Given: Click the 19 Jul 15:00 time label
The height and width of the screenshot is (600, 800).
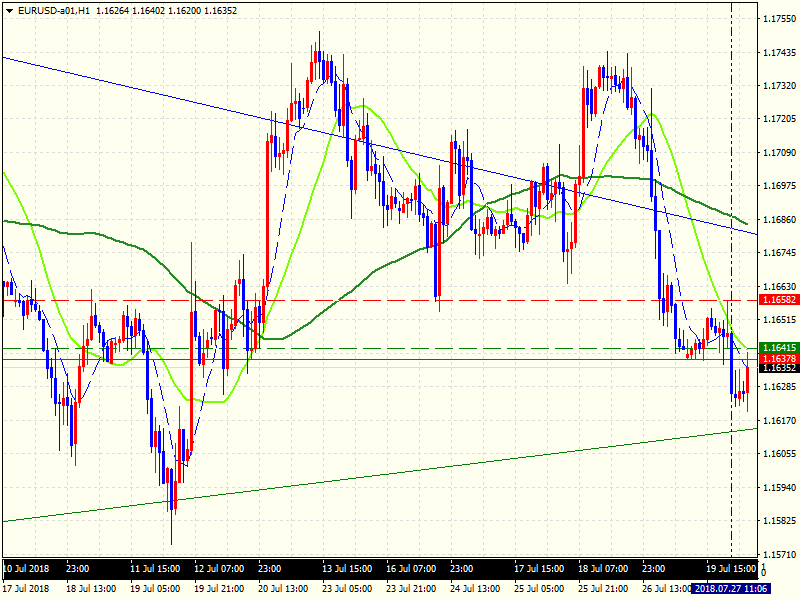Looking at the screenshot, I should coord(731,568).
